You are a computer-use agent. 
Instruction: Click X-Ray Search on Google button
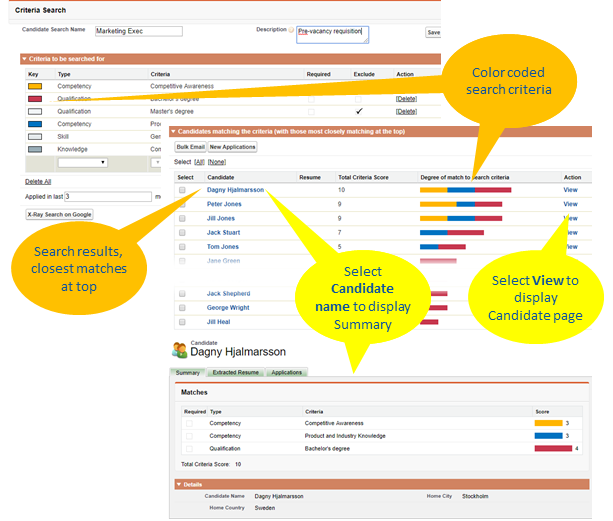click(59, 214)
